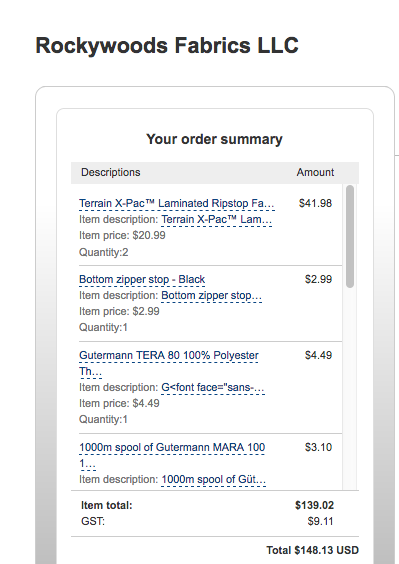Click the G<font face="sans-… description link

pos(213,388)
